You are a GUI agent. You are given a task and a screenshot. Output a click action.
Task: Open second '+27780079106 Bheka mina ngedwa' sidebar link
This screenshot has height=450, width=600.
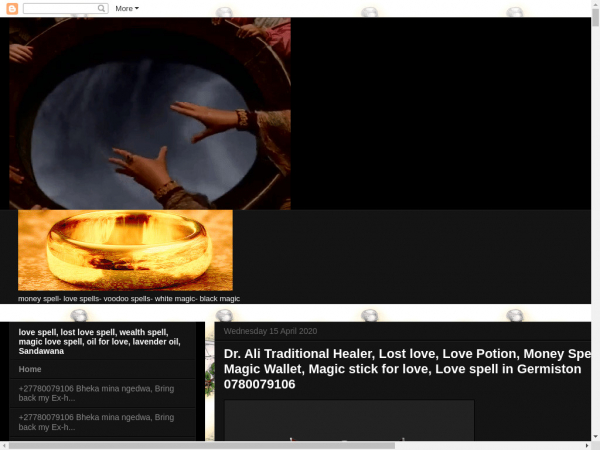pyautogui.click(x=96, y=422)
